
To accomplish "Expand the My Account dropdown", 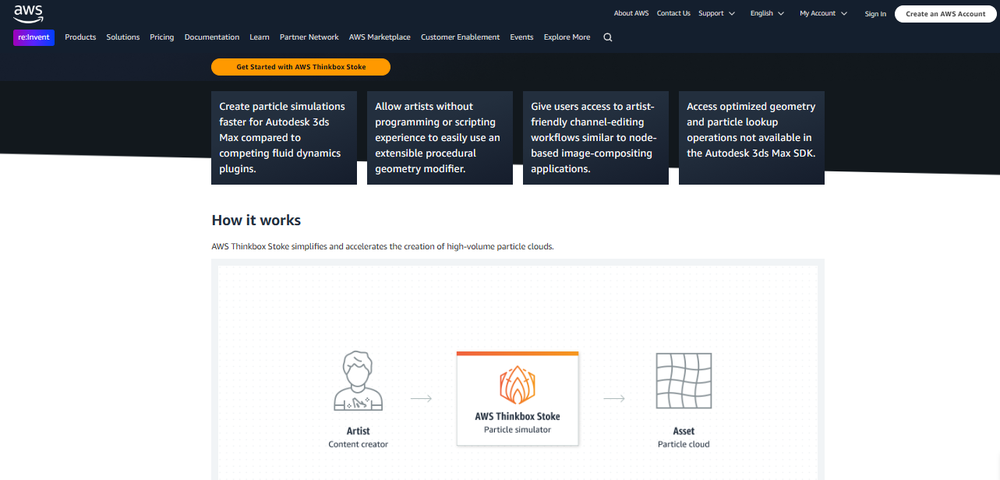I will 823,13.
